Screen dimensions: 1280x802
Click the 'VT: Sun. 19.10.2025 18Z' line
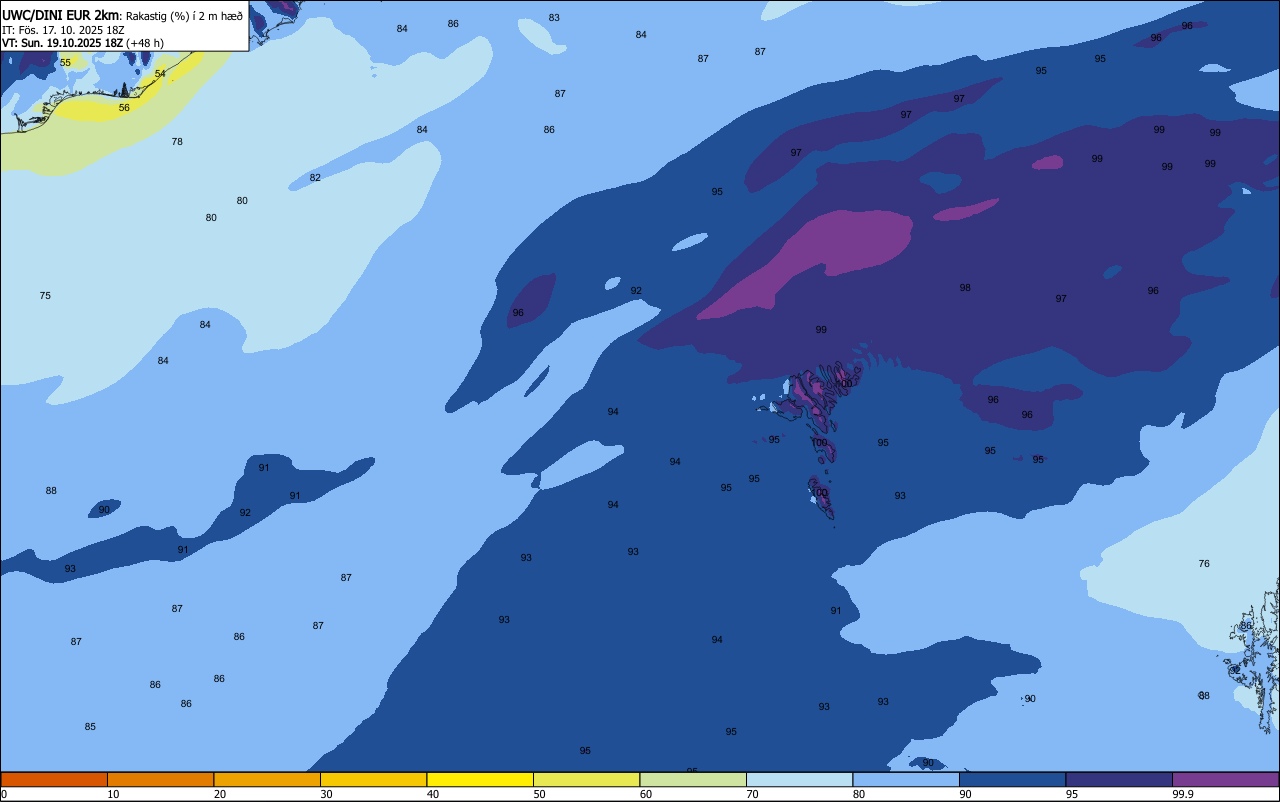(x=62, y=43)
